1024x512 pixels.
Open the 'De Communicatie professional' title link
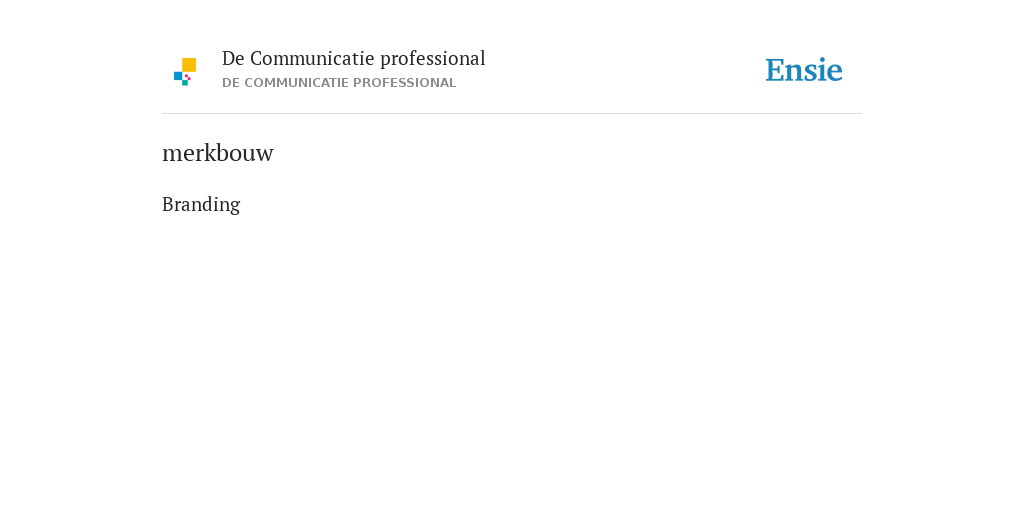pyautogui.click(x=353, y=59)
